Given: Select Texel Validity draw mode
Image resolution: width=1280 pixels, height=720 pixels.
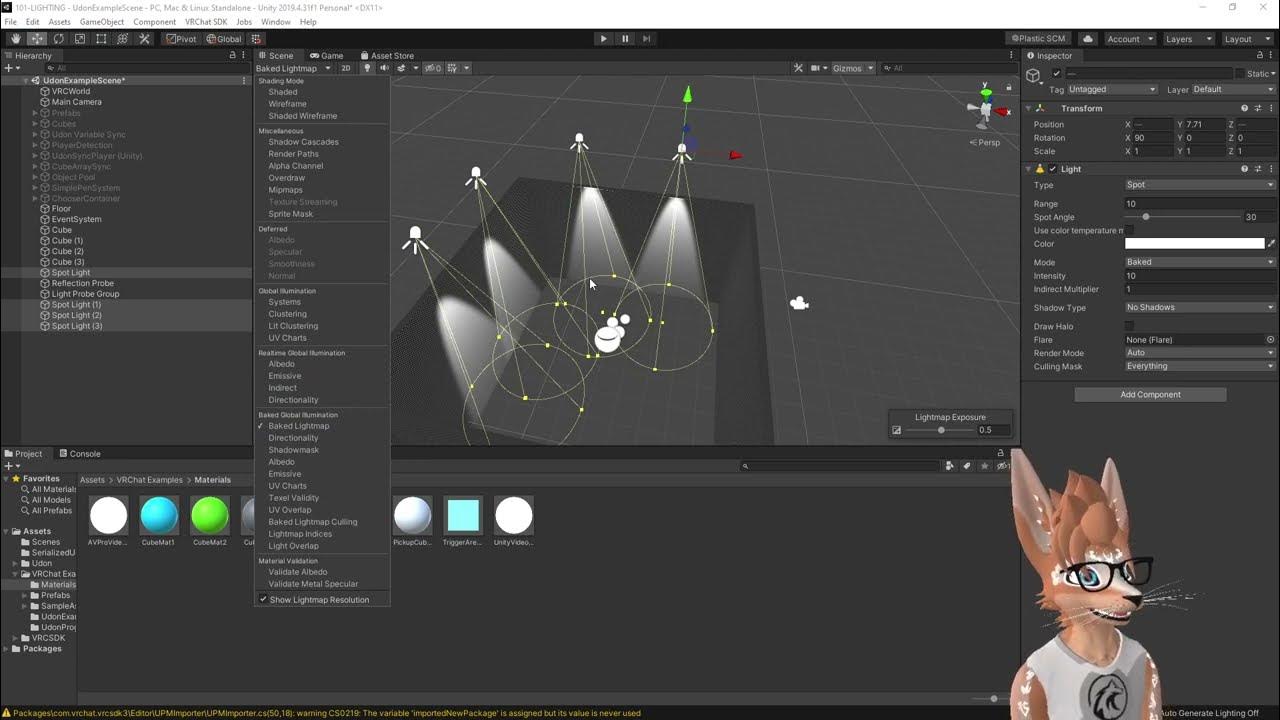Looking at the screenshot, I should pyautogui.click(x=294, y=498).
